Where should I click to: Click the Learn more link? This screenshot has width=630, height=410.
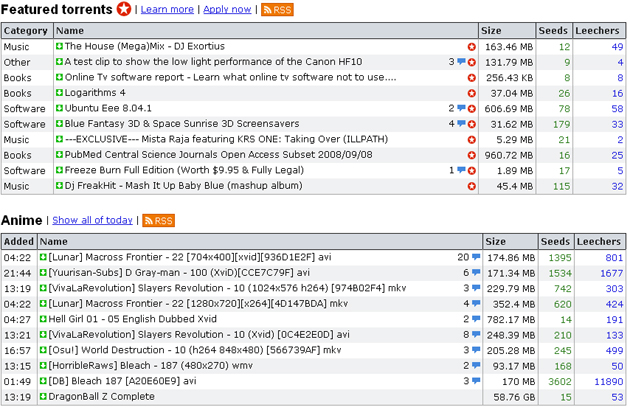(167, 9)
